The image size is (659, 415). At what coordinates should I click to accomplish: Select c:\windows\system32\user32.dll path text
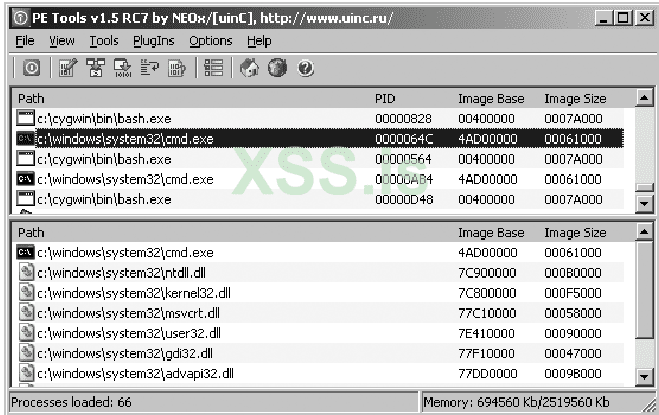(x=129, y=333)
